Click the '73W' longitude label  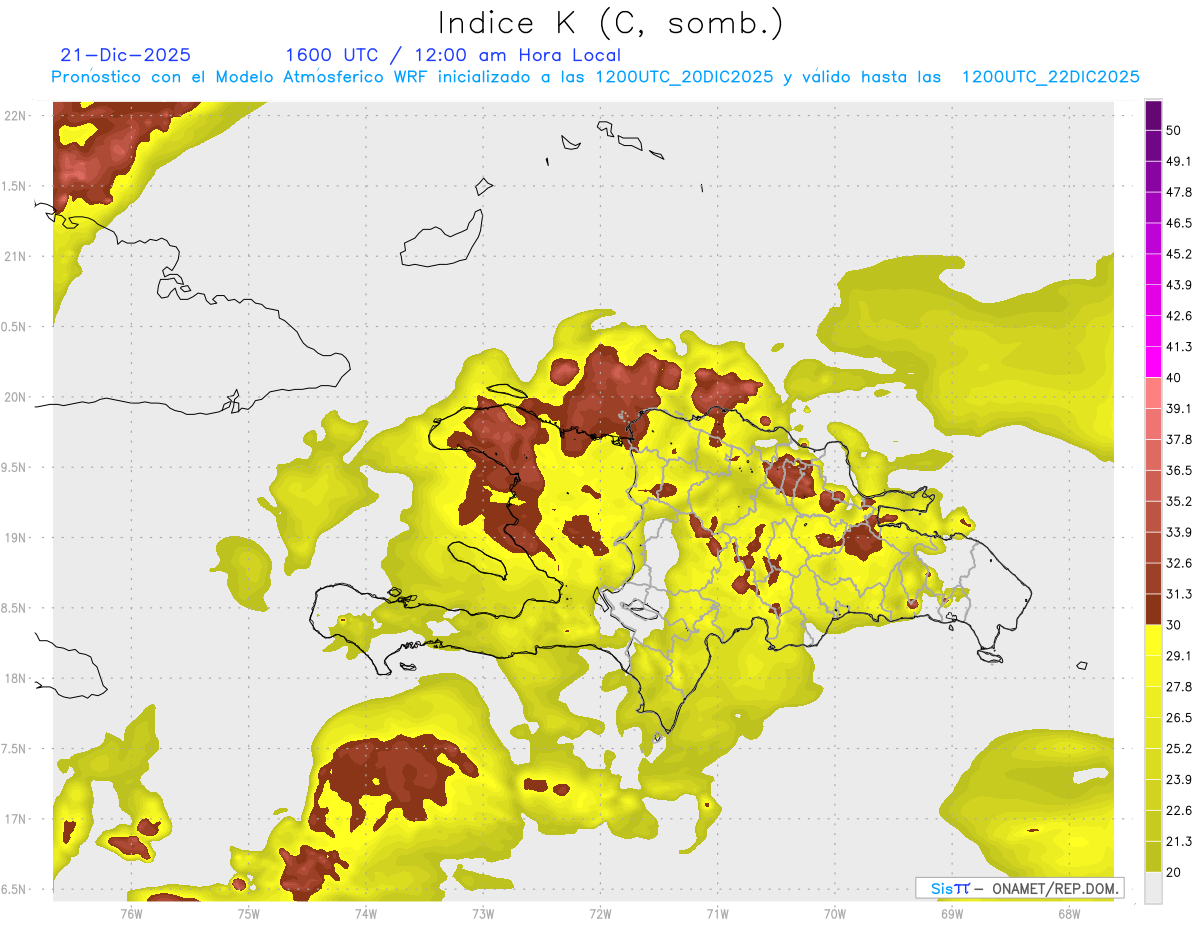[483, 914]
